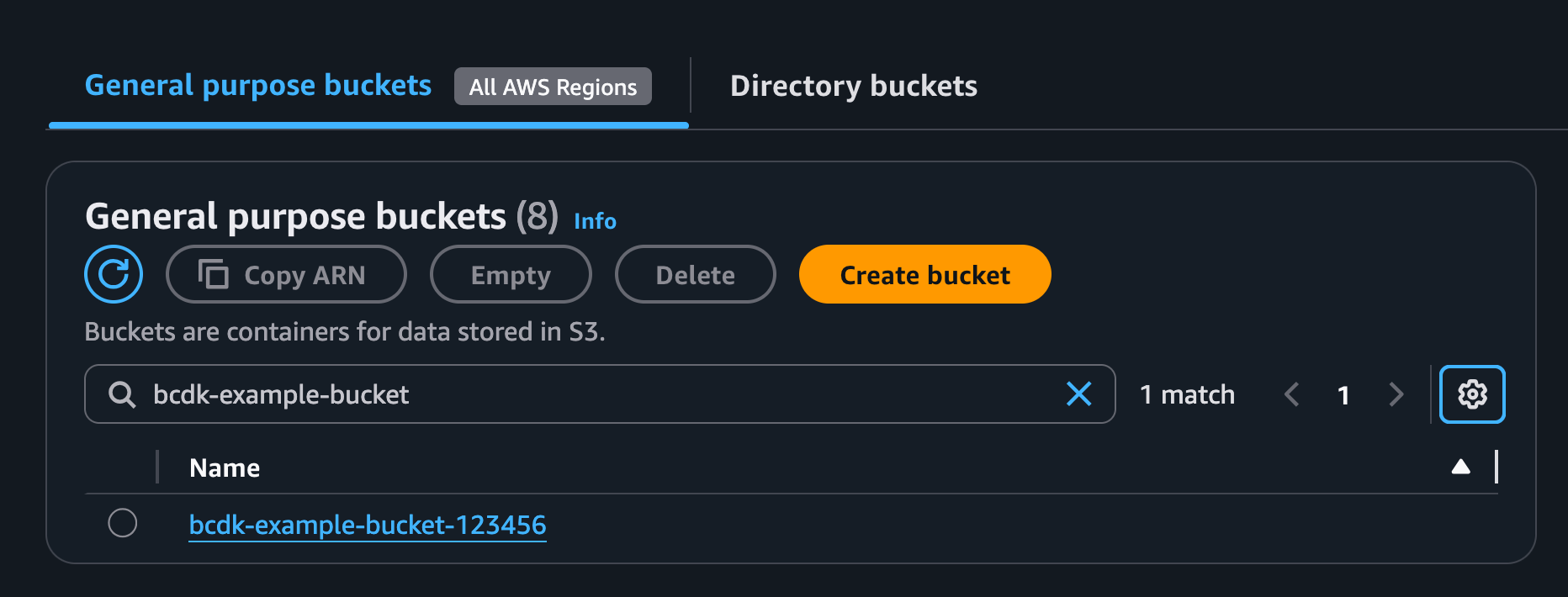The width and height of the screenshot is (1568, 597).
Task: Clear the search filter using the X icon
Action: [x=1079, y=394]
